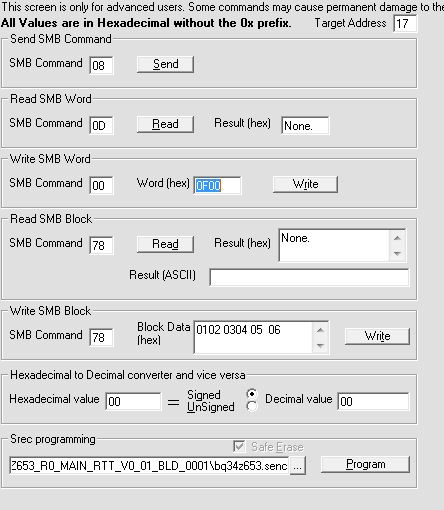This screenshot has width=444, height=510.
Task: Click the Decimal value field
Action: (373, 401)
